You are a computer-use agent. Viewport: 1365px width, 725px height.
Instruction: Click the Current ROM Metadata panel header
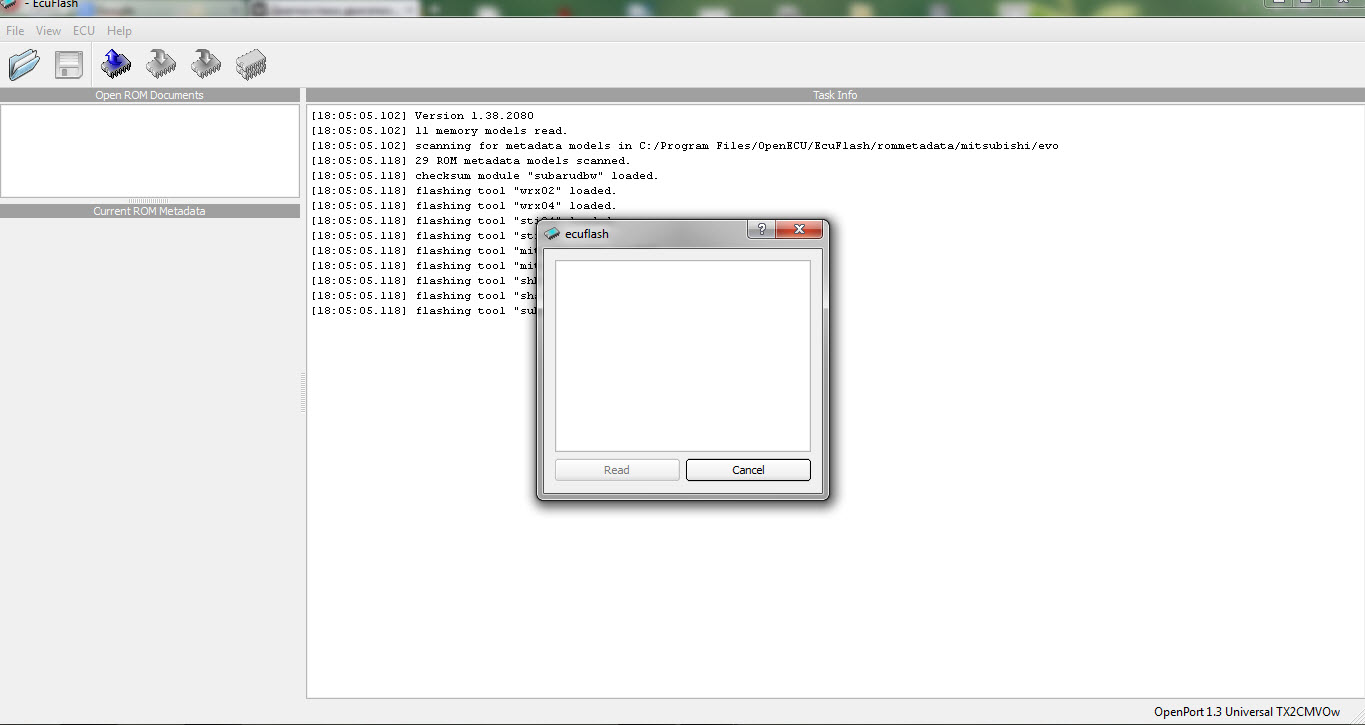pos(149,211)
